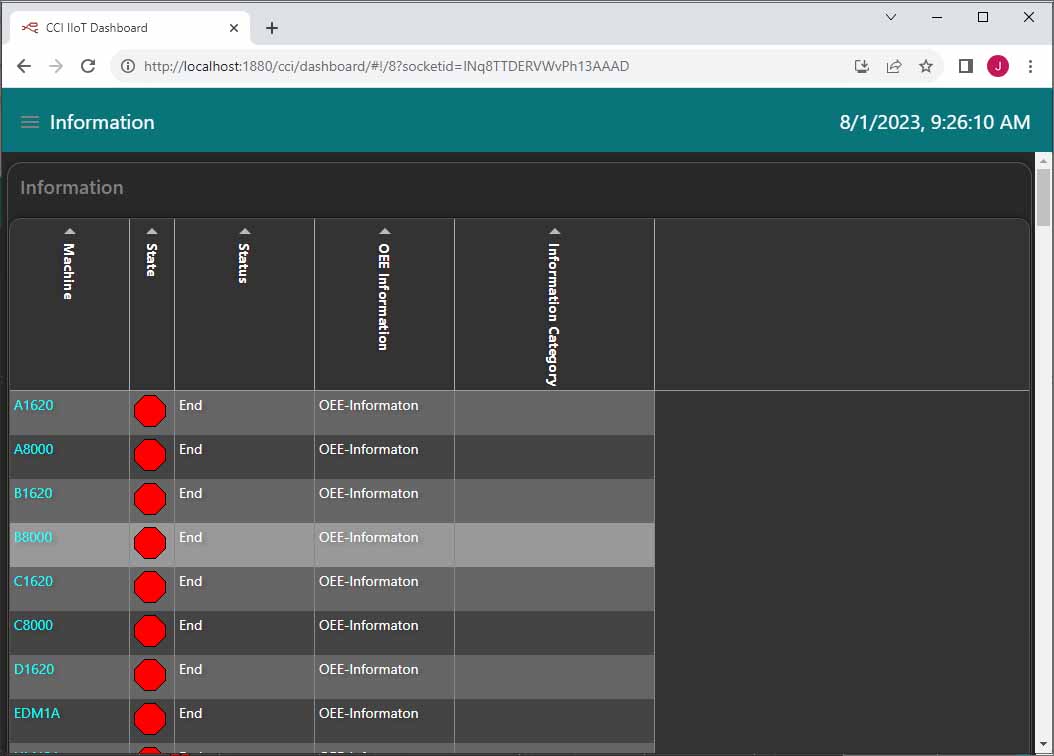The image size is (1054, 756).
Task: Open machine A8000 link
Action: (x=34, y=450)
